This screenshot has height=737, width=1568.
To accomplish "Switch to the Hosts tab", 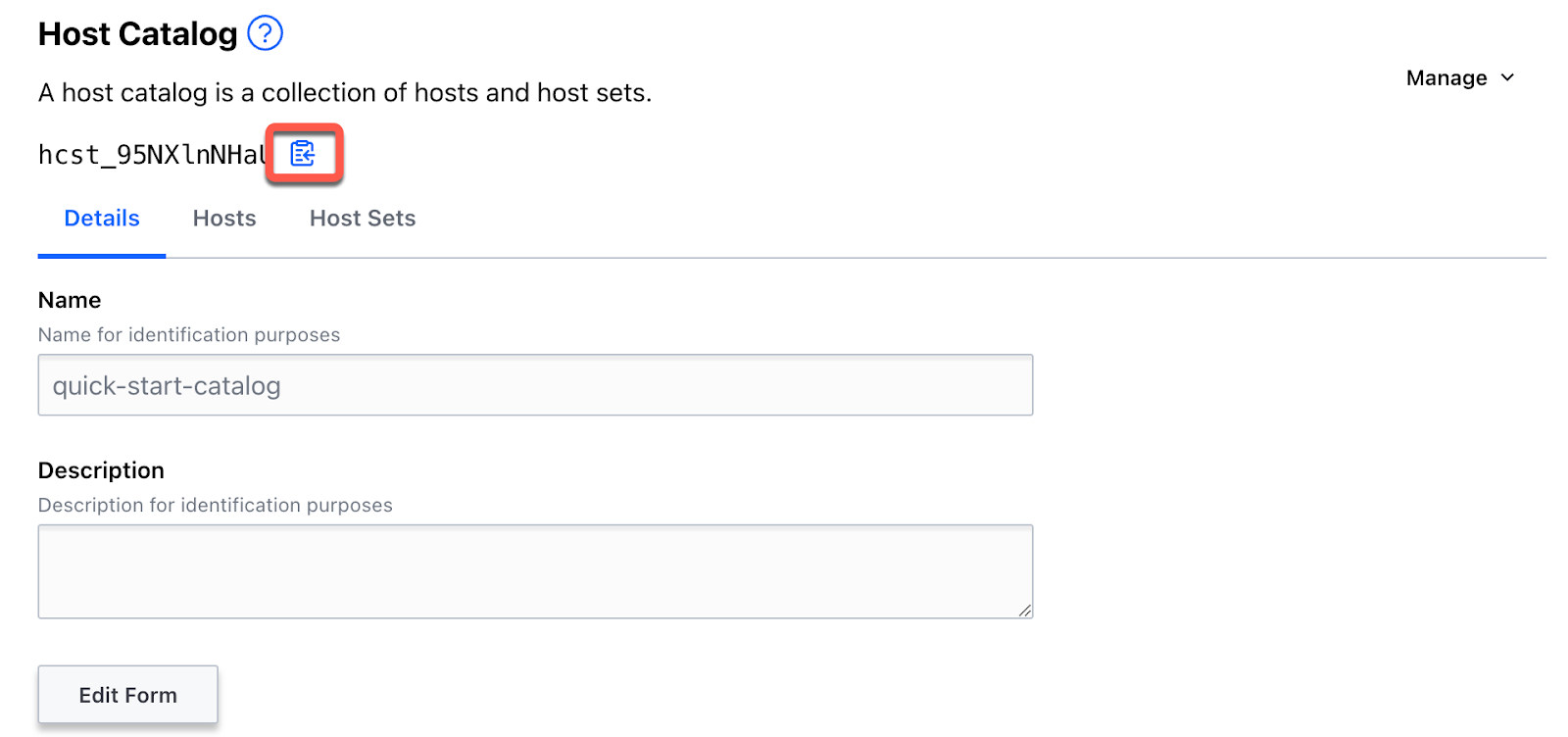I will pos(223,218).
